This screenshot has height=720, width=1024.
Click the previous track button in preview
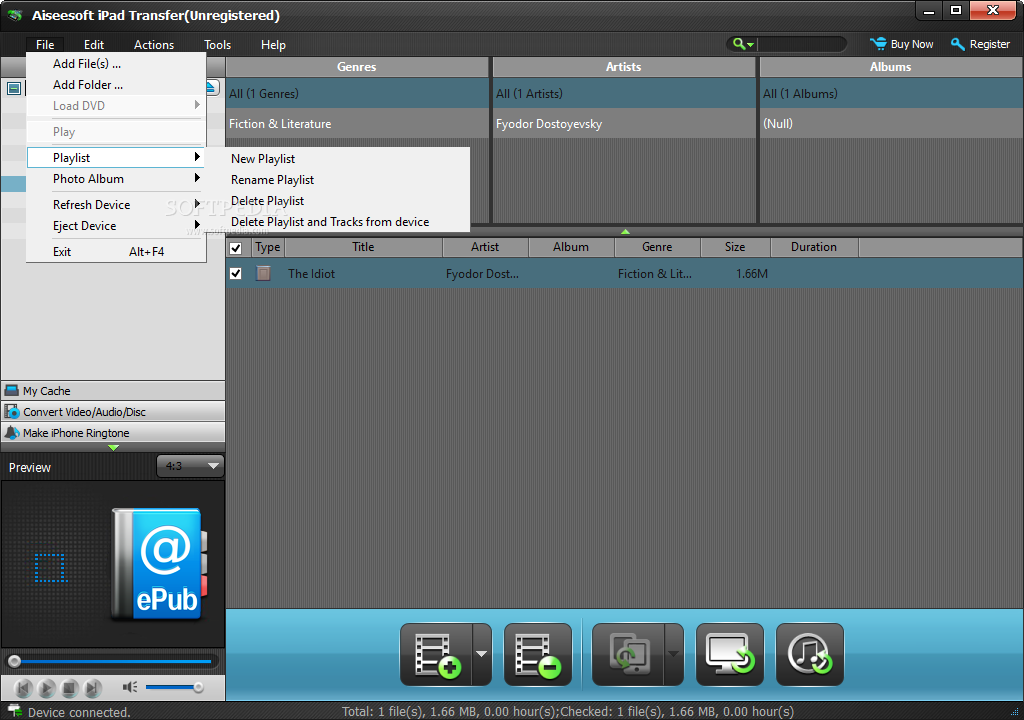point(23,687)
